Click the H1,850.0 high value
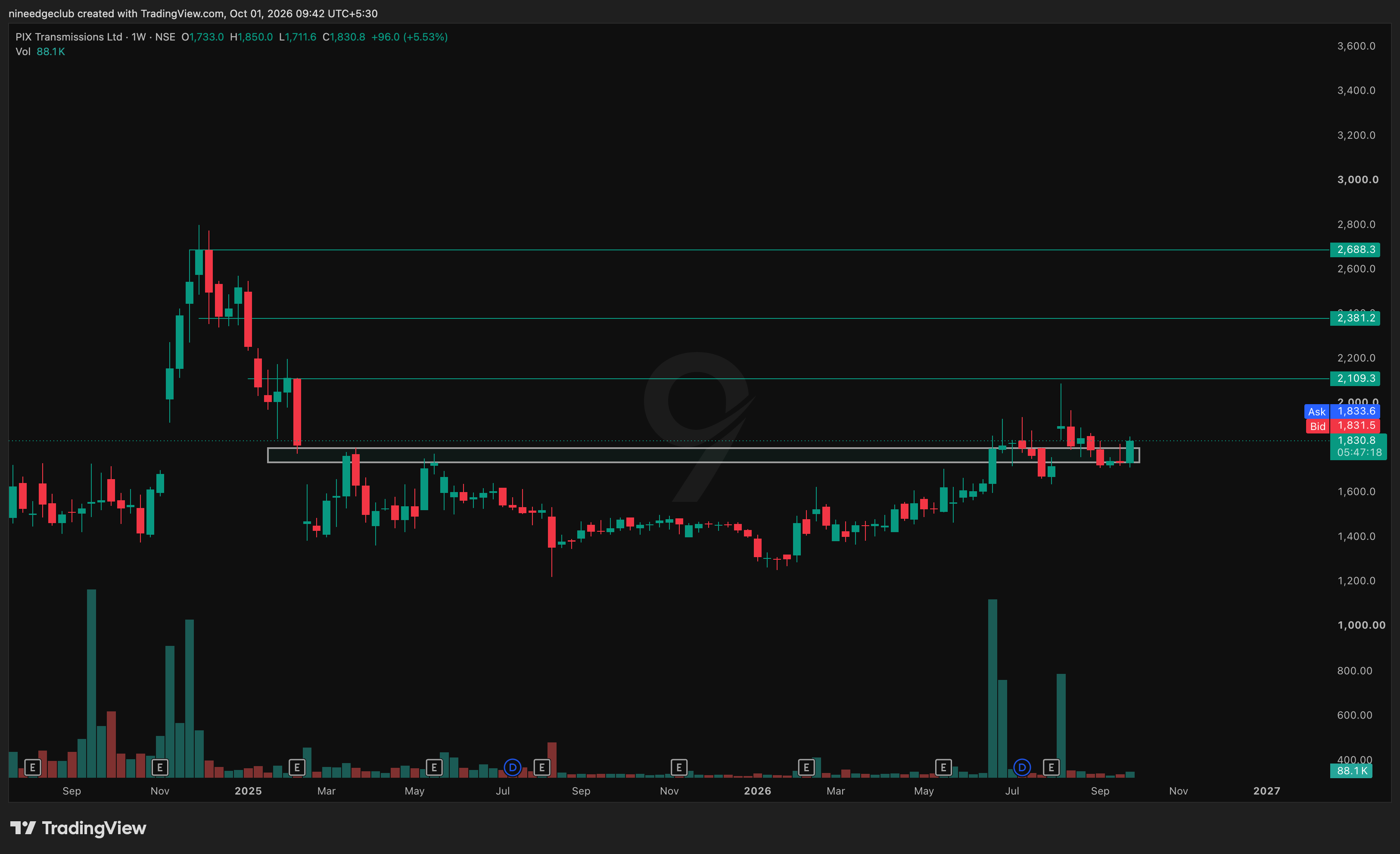This screenshot has width=1400, height=854. click(251, 37)
